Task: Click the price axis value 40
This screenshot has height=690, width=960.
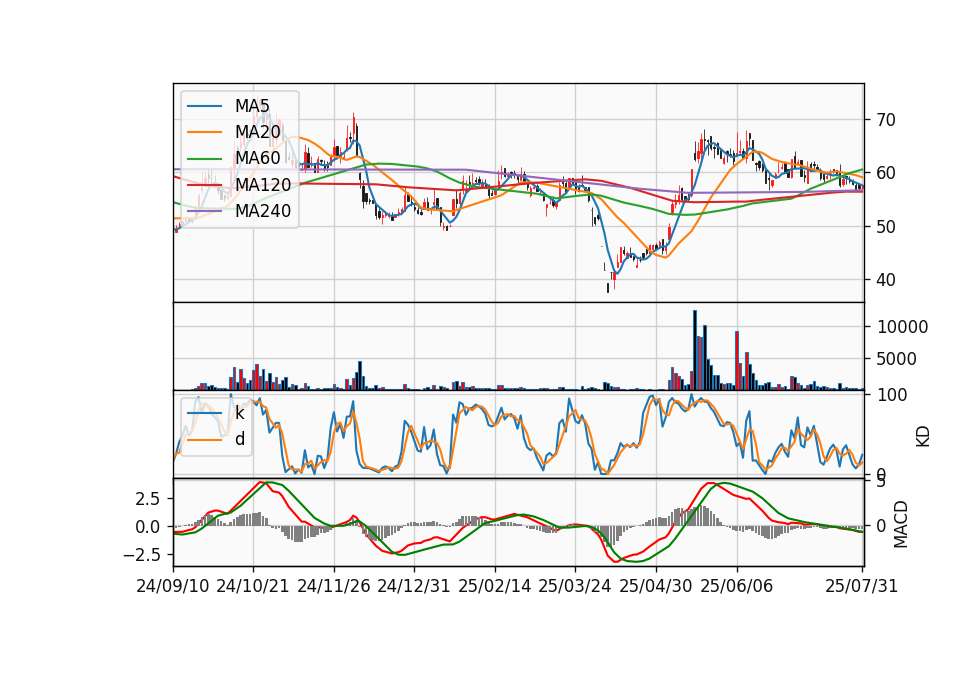Action: 886,280
